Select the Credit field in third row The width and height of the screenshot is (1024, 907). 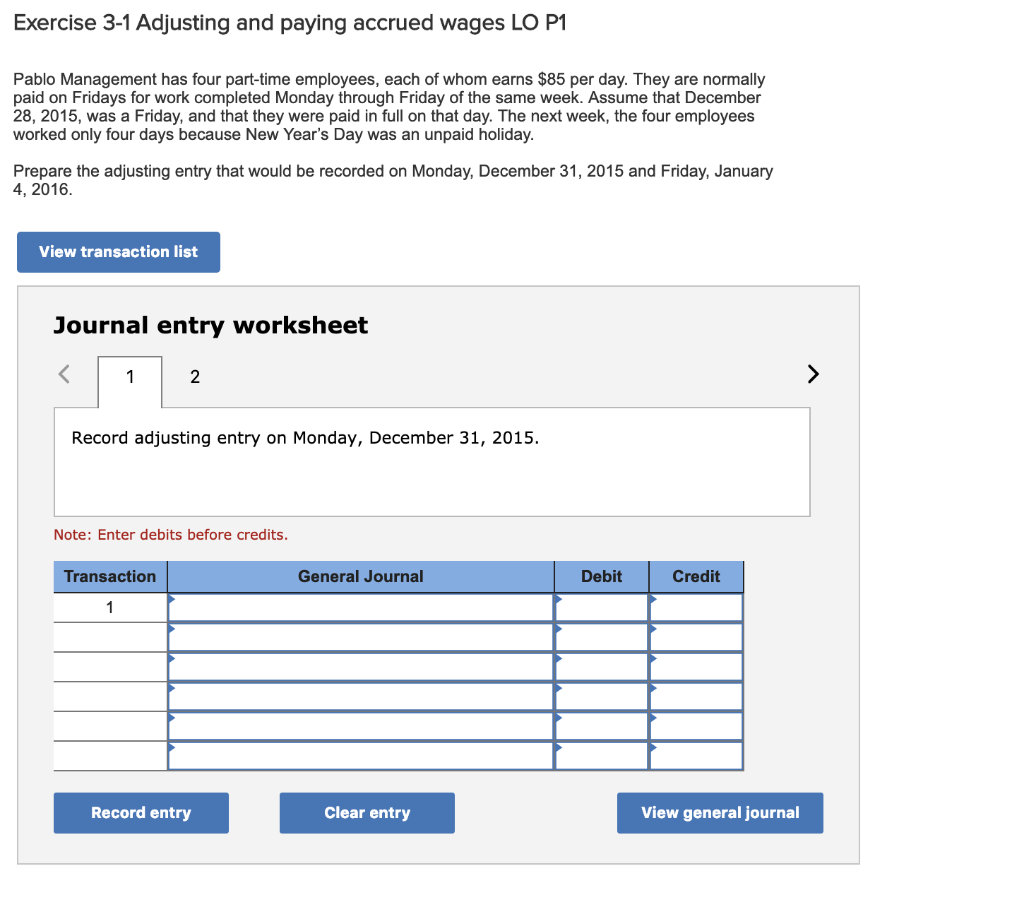(696, 667)
